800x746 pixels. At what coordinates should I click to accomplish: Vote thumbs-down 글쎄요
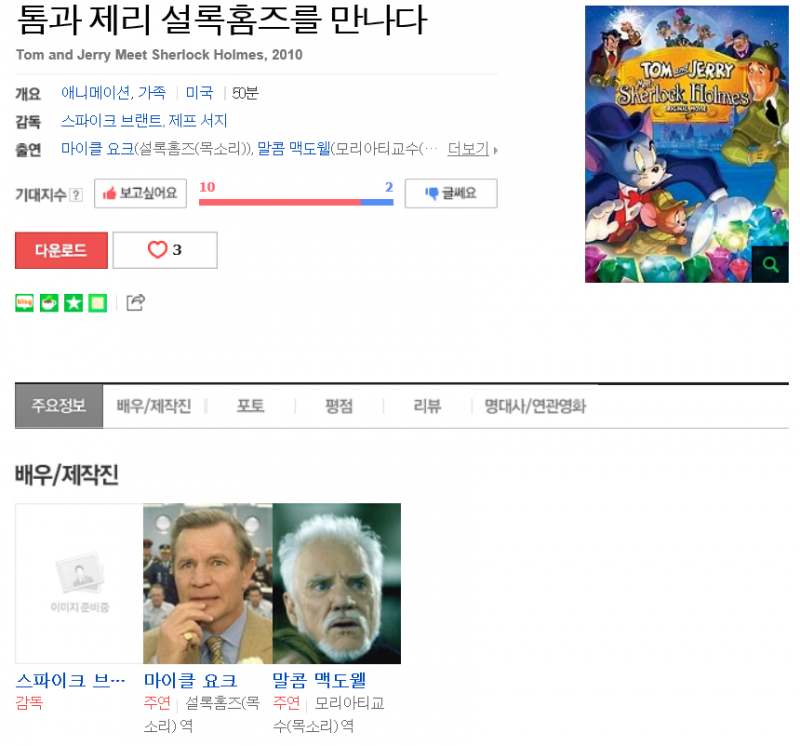point(451,193)
